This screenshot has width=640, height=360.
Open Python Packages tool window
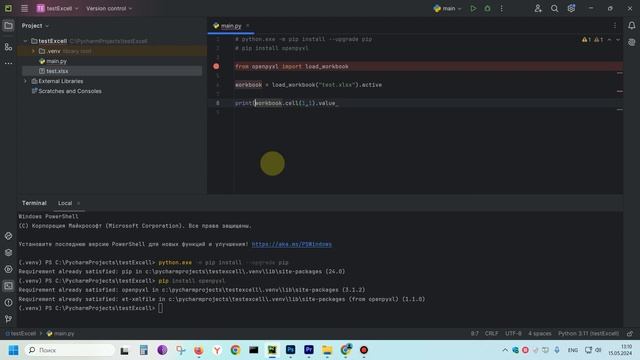click(x=8, y=236)
